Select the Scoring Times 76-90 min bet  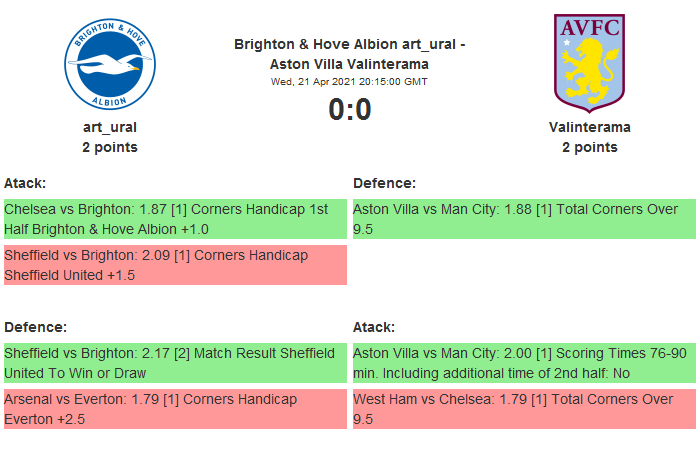click(523, 363)
